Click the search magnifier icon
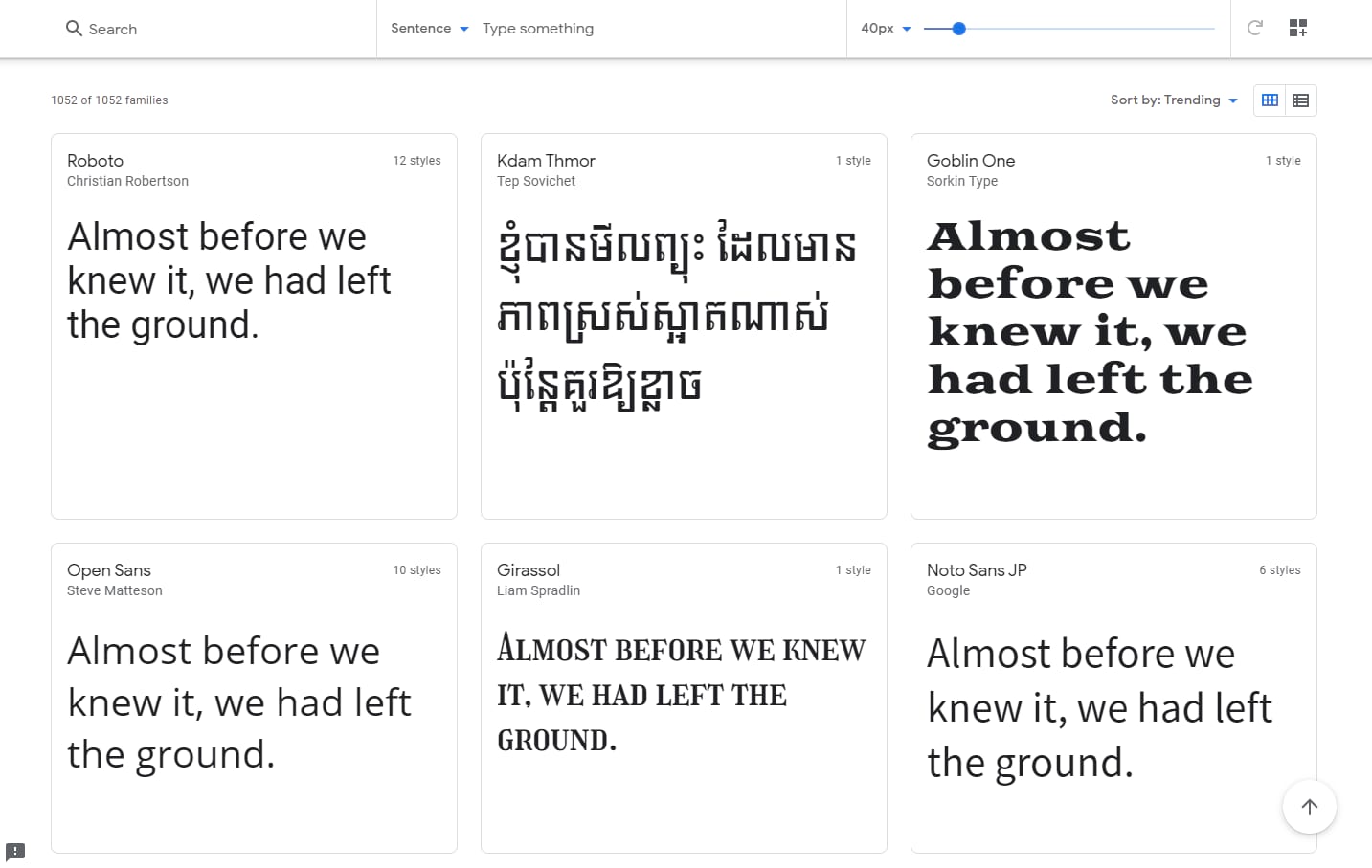1372x868 pixels. click(x=74, y=29)
